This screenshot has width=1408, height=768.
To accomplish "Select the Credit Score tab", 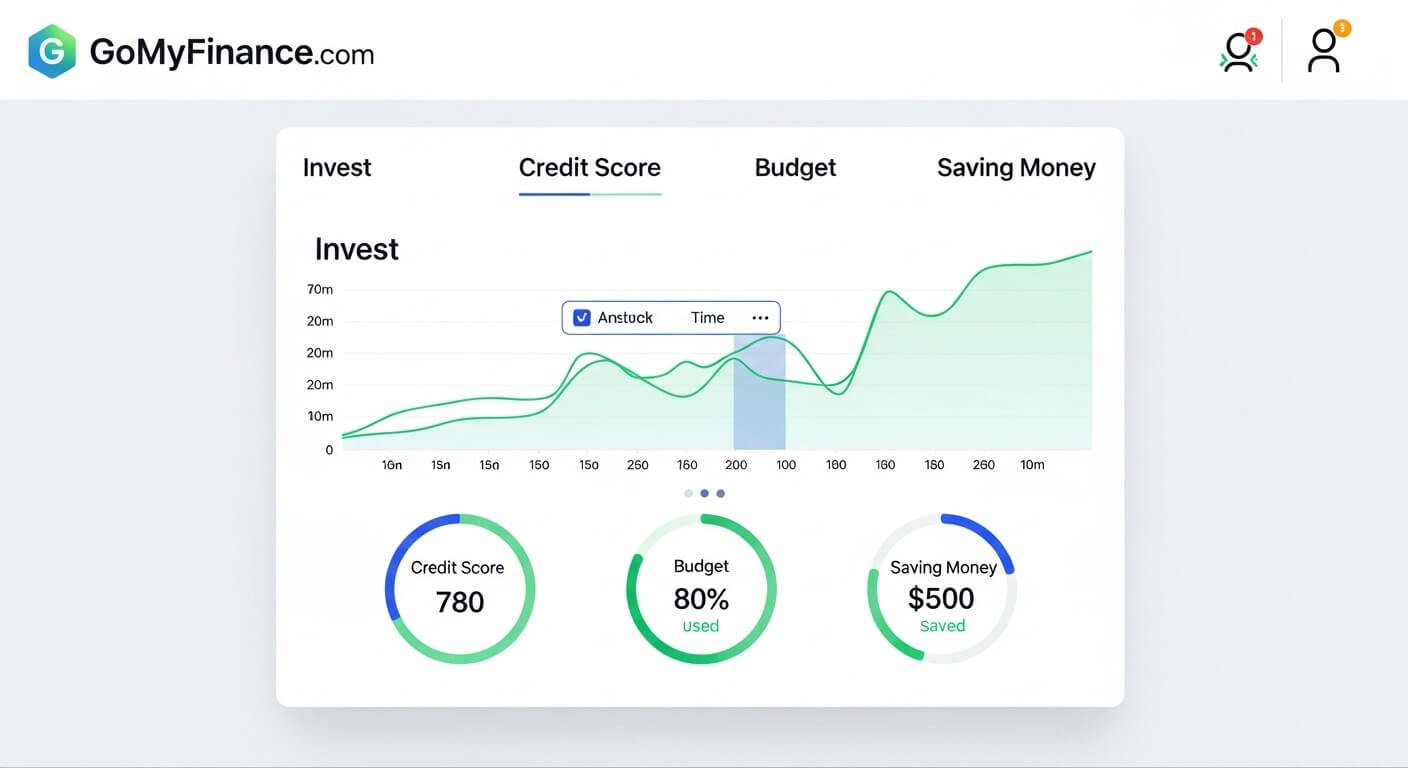I will coord(589,167).
